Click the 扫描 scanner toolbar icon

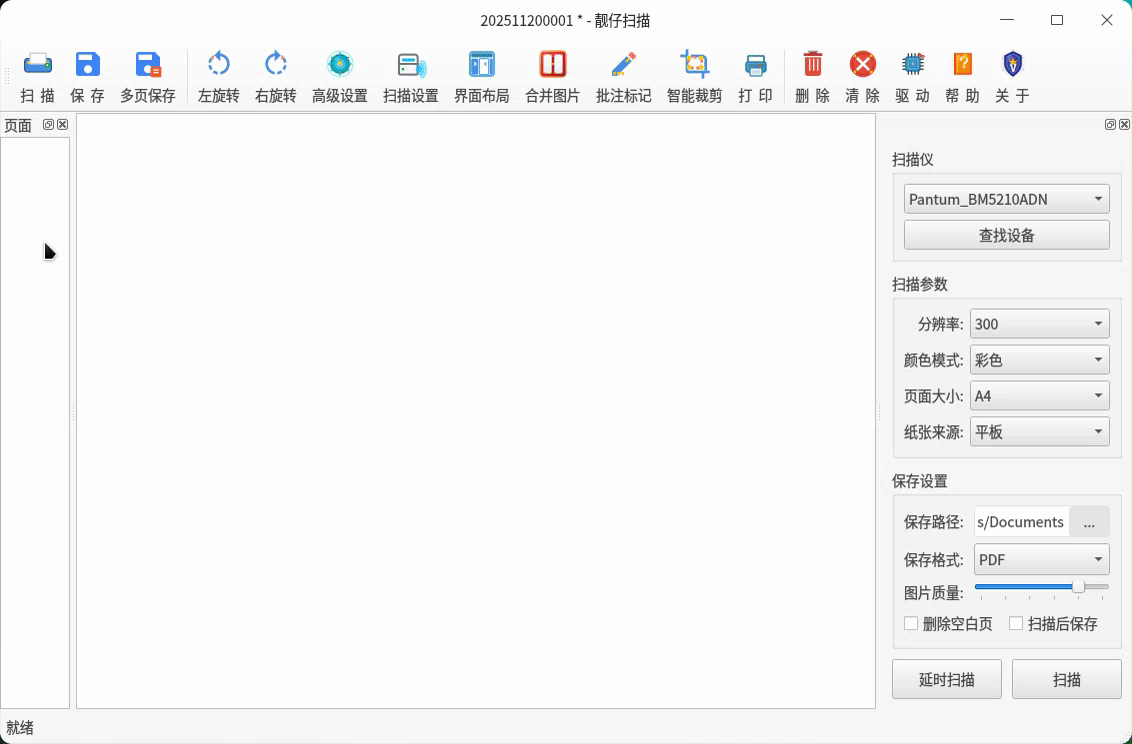tap(38, 76)
